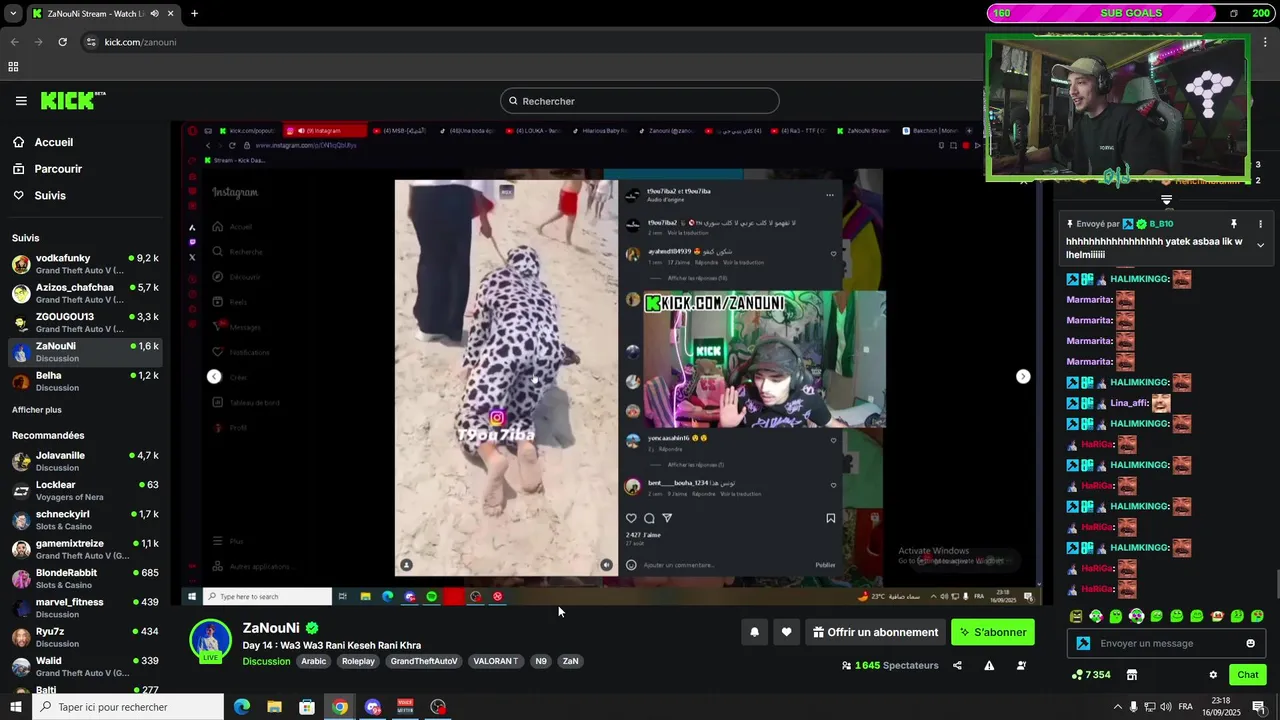Select the VALORANT tag
This screenshot has width=1280, height=720.
(x=495, y=661)
